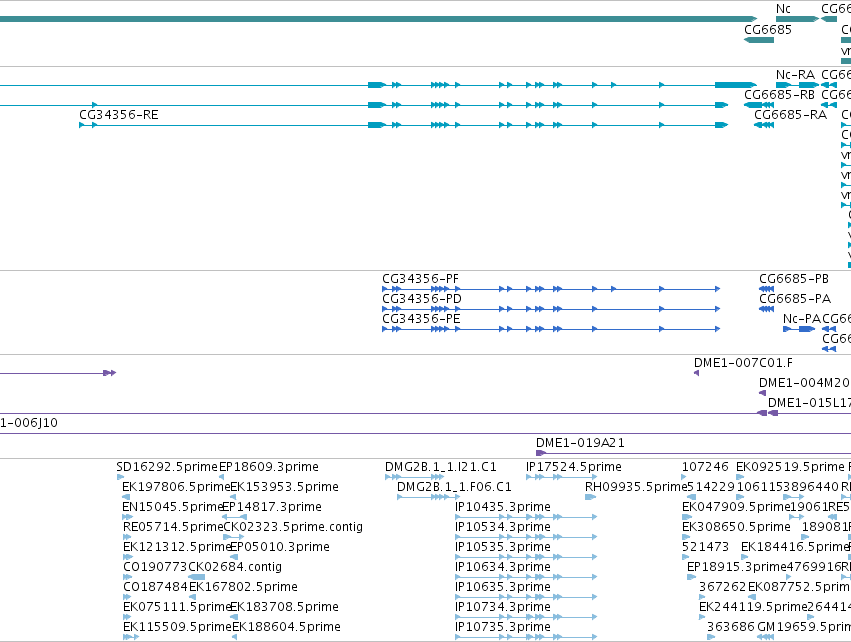This screenshot has width=851, height=642.
Task: Click the EK184416.5prime EST label
Action: [x=796, y=547]
